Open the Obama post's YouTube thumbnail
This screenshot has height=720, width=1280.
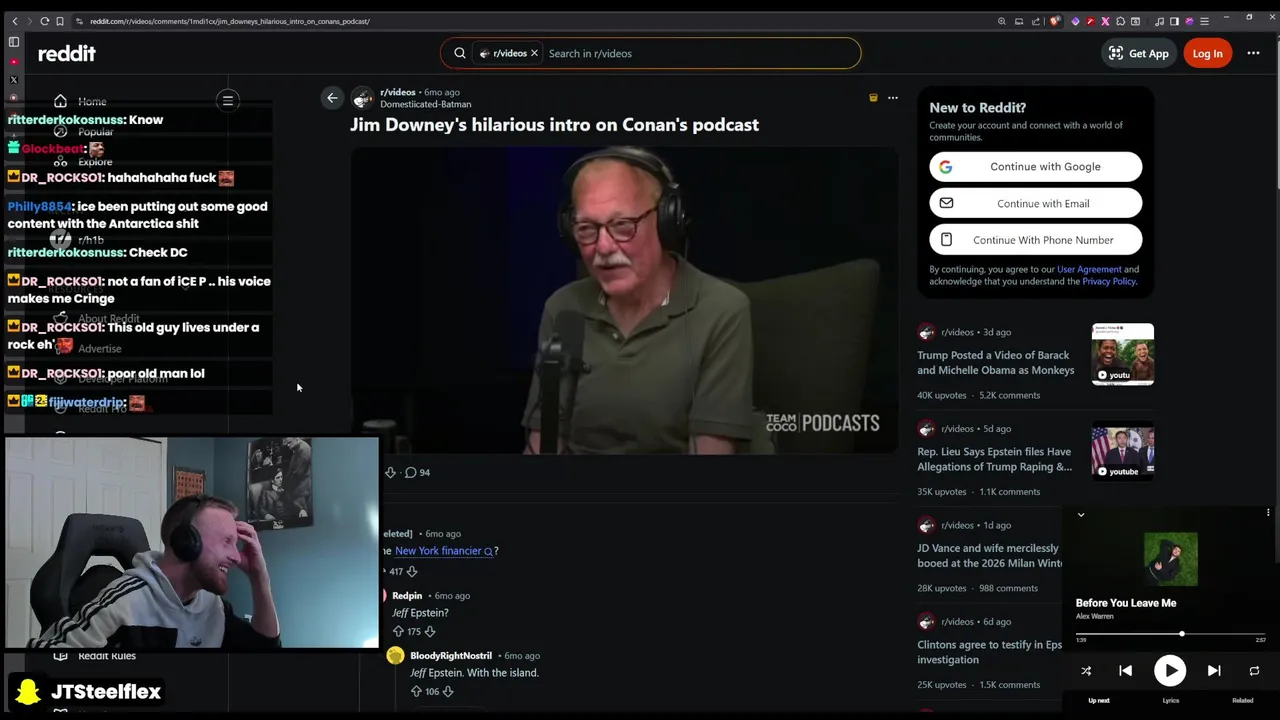1122,354
